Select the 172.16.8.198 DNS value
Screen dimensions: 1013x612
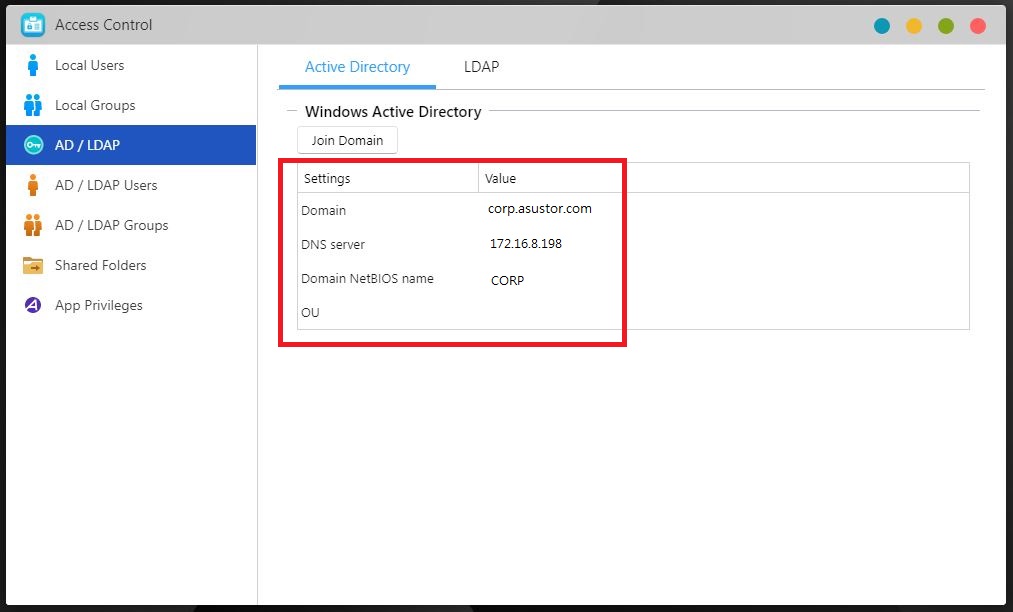click(x=526, y=244)
